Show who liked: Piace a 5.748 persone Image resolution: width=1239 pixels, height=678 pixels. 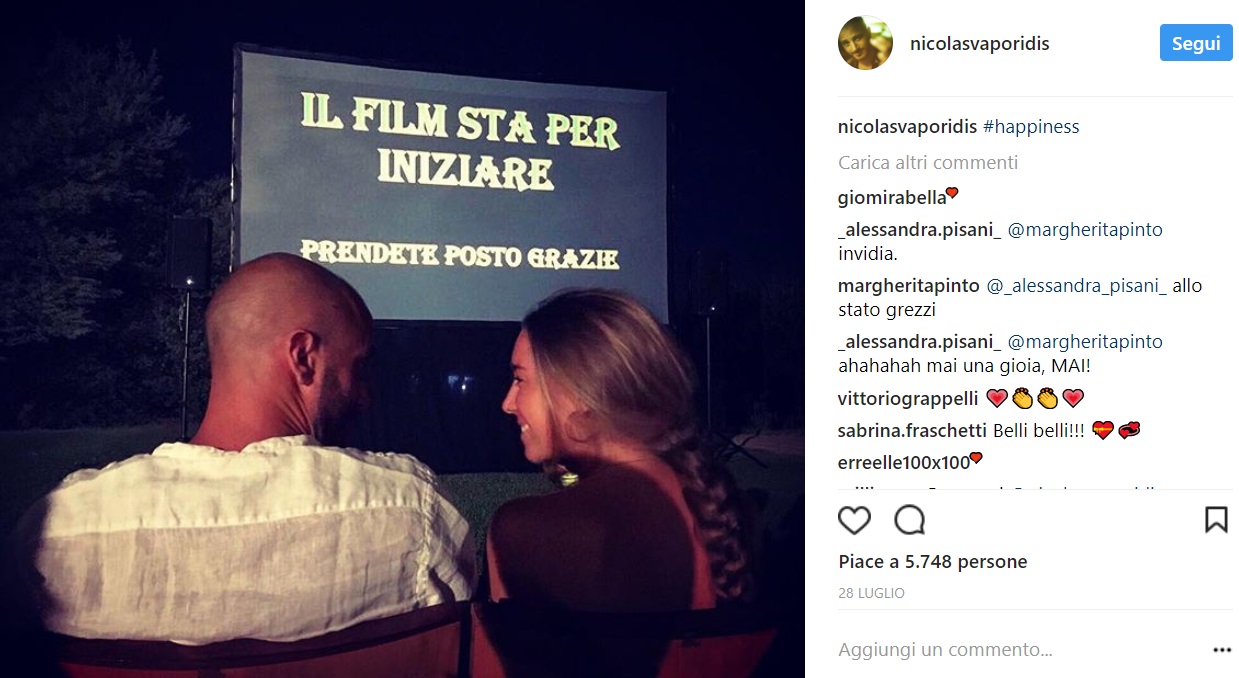click(x=933, y=562)
